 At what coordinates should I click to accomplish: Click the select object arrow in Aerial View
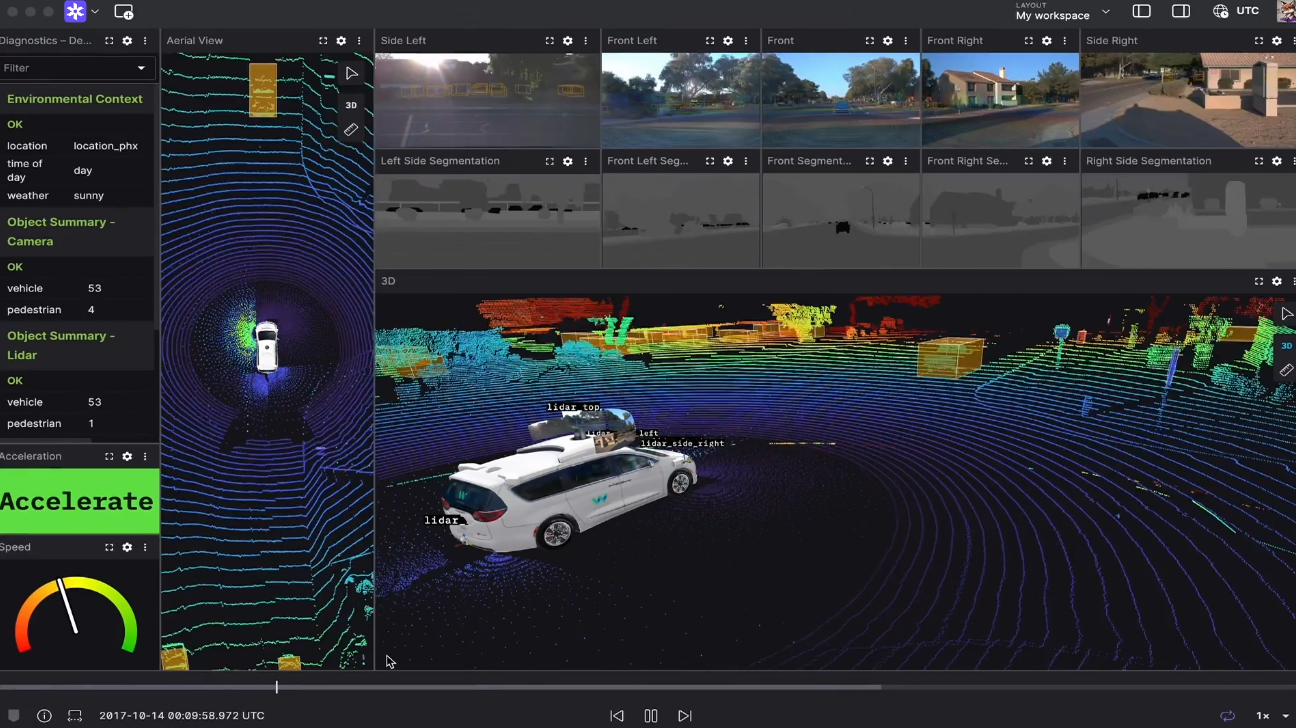click(x=351, y=74)
